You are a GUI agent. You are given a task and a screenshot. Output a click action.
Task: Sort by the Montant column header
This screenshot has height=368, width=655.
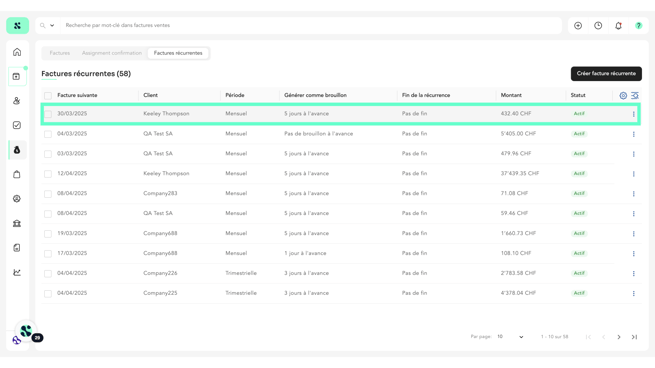point(511,95)
